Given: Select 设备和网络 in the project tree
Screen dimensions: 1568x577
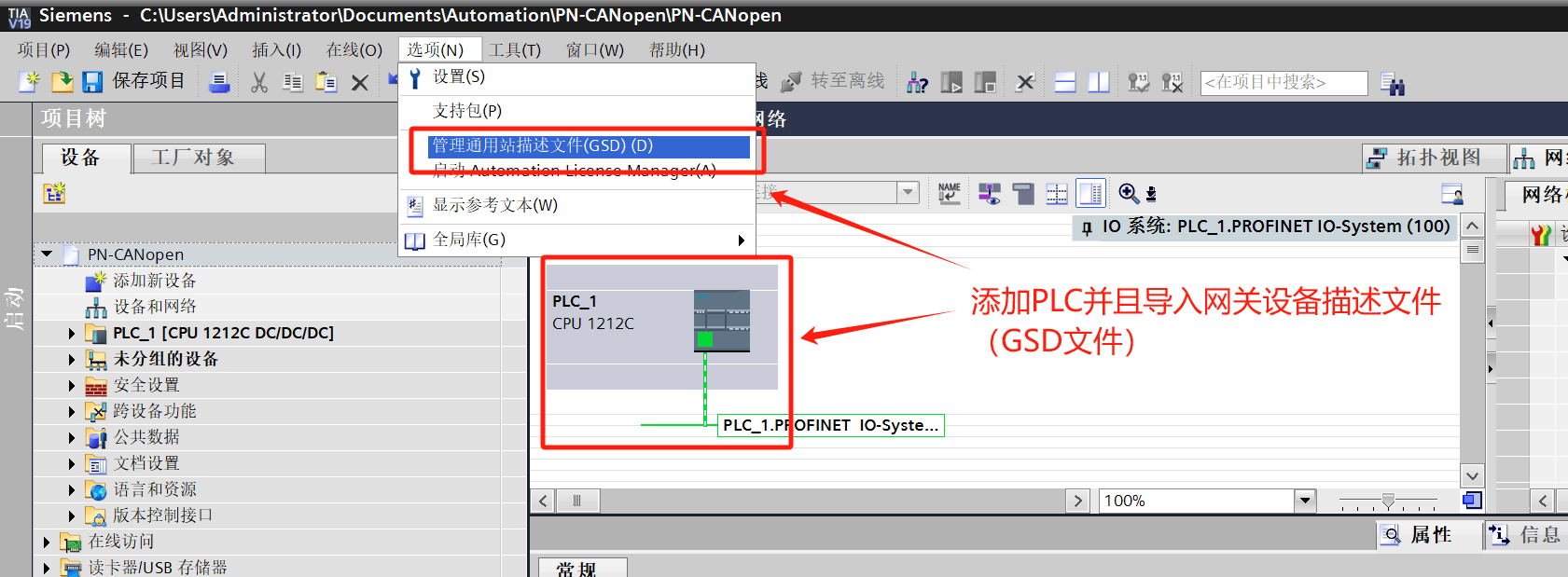Looking at the screenshot, I should click(155, 307).
